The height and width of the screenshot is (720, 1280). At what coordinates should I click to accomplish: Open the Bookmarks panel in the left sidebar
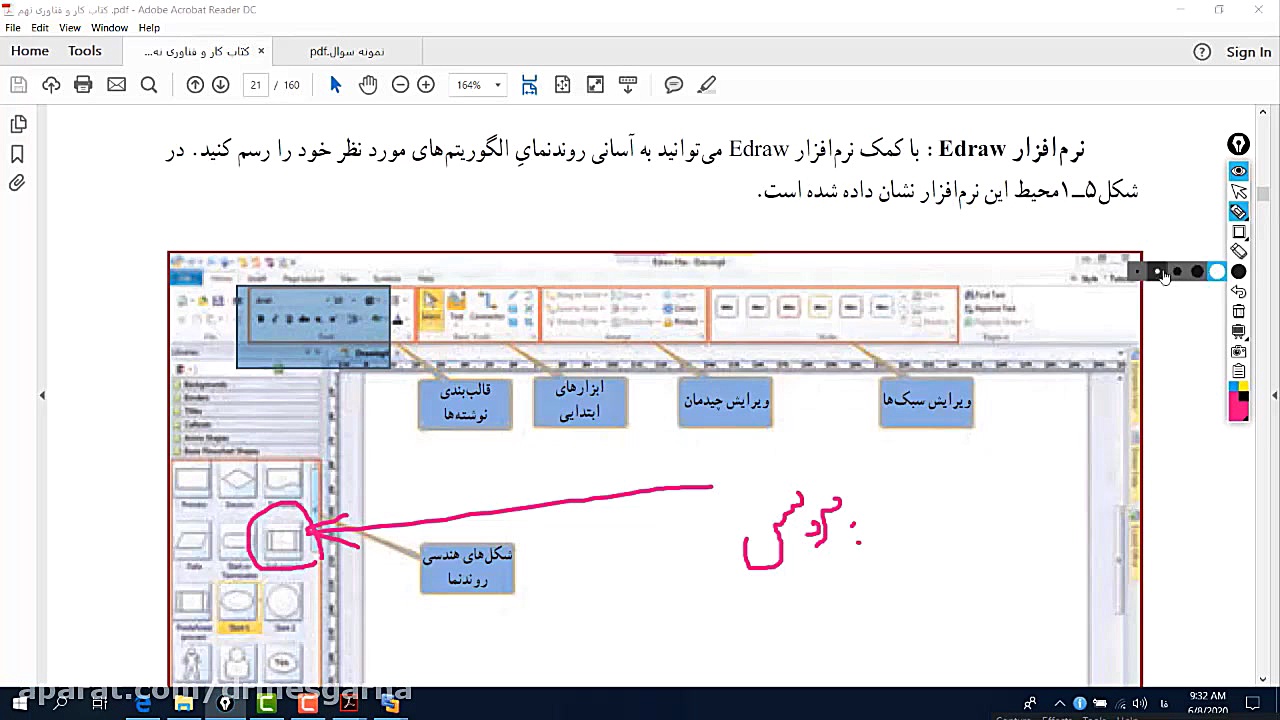coord(19,154)
